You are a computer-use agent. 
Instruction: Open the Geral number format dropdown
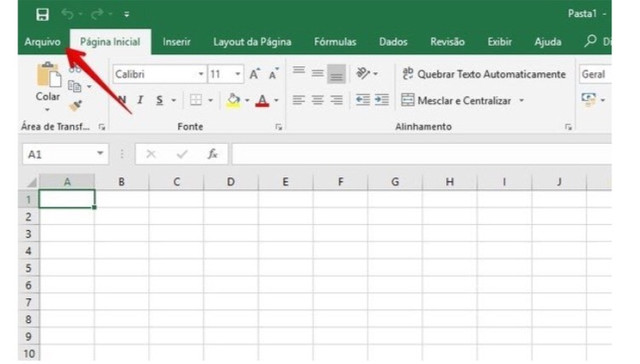click(x=595, y=74)
